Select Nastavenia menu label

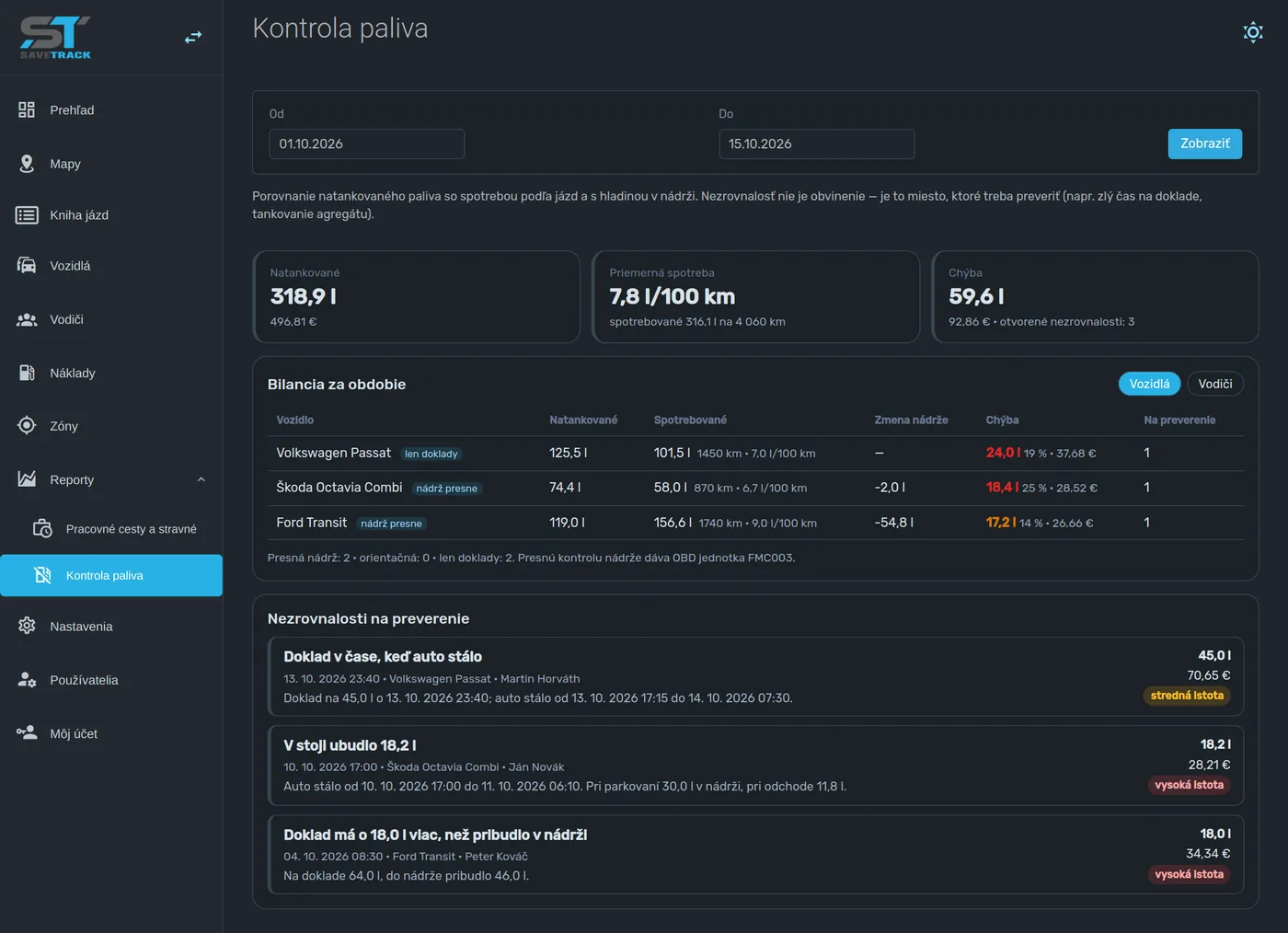[x=81, y=627]
